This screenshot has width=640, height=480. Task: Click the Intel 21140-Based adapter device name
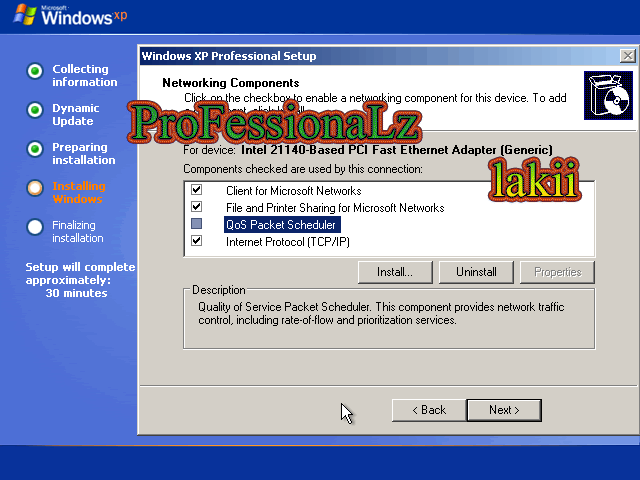coord(397,150)
